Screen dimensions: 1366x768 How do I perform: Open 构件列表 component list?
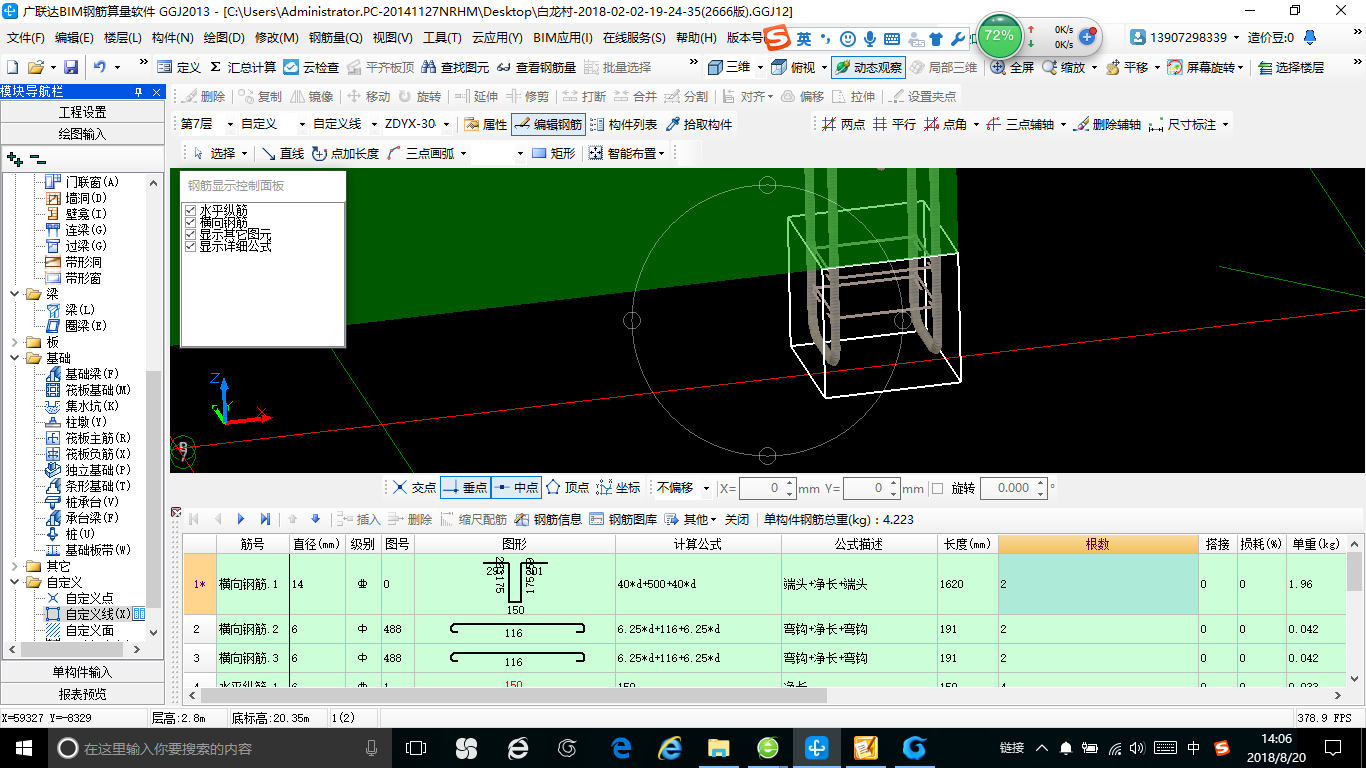[x=622, y=125]
